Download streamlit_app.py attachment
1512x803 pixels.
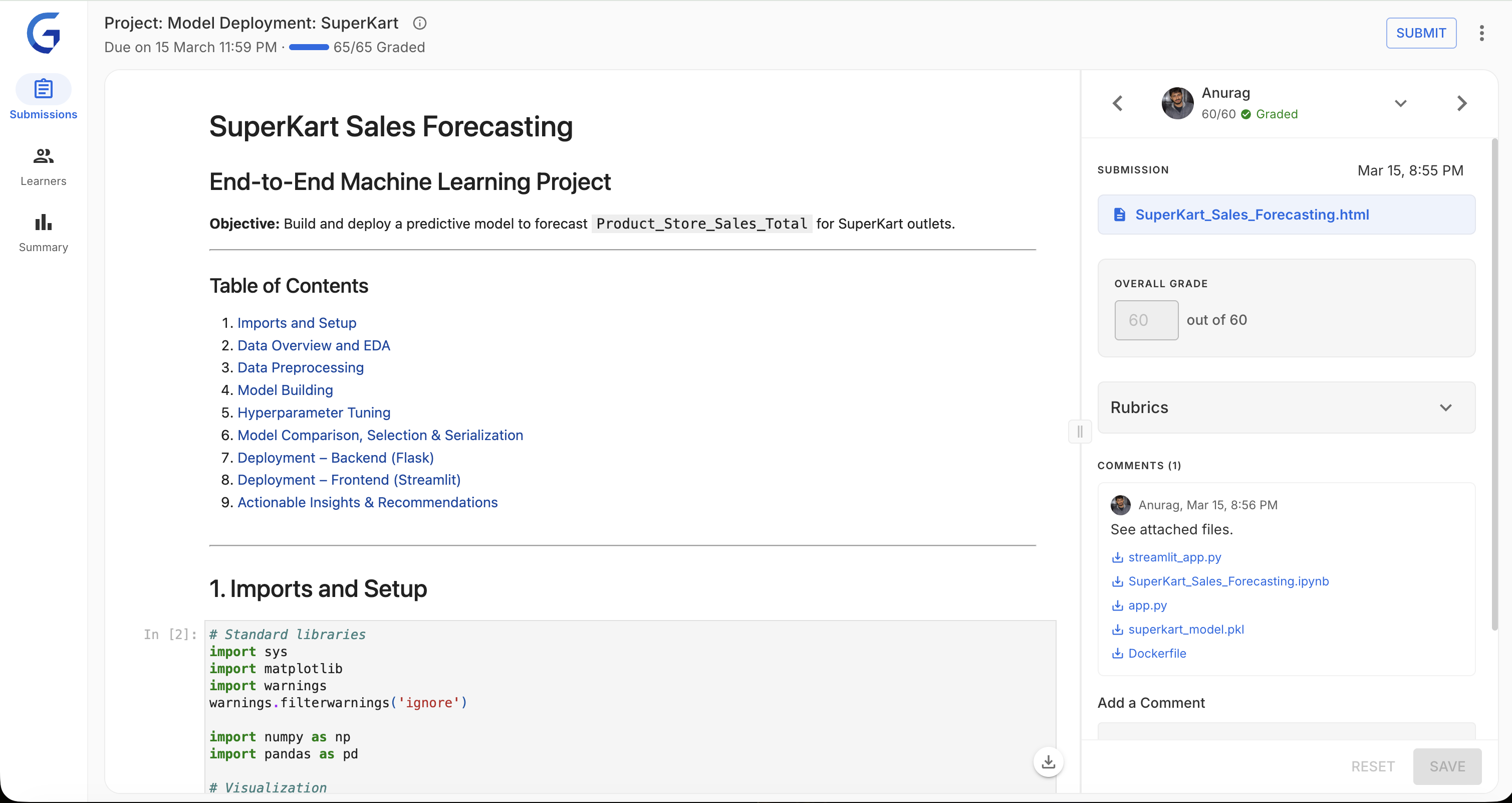pos(1174,557)
